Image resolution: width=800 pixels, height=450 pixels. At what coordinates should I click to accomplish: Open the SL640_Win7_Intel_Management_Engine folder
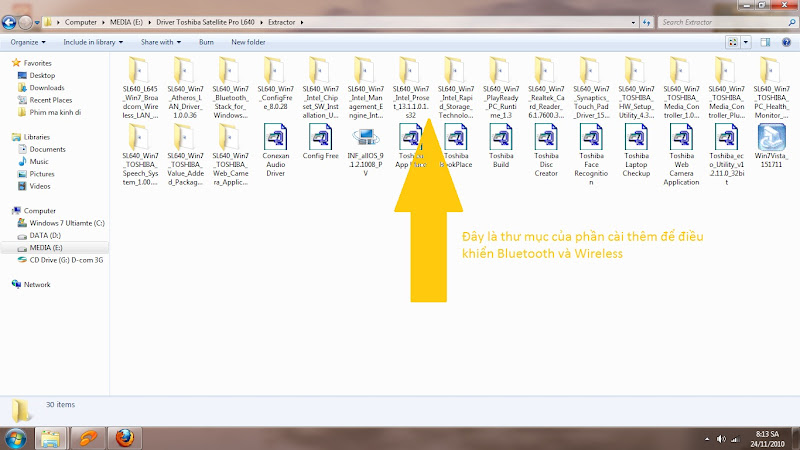[365, 88]
